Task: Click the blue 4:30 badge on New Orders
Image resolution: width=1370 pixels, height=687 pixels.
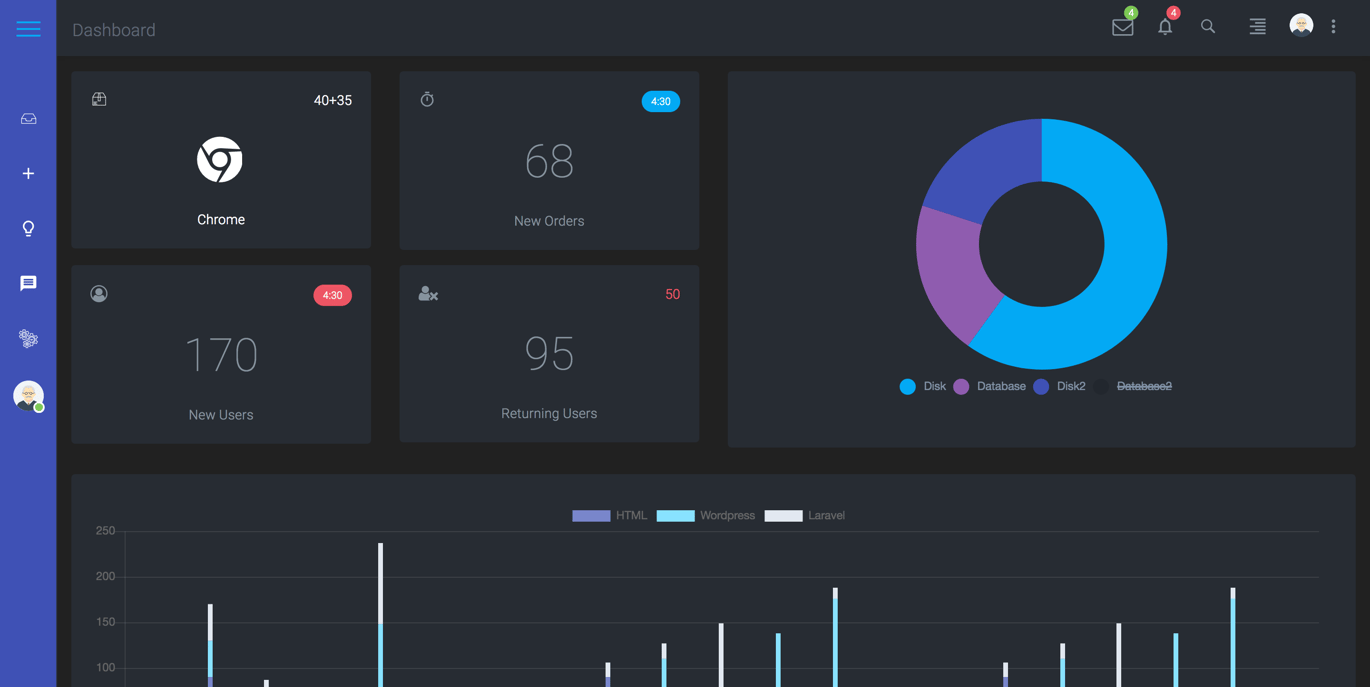Action: click(x=661, y=101)
